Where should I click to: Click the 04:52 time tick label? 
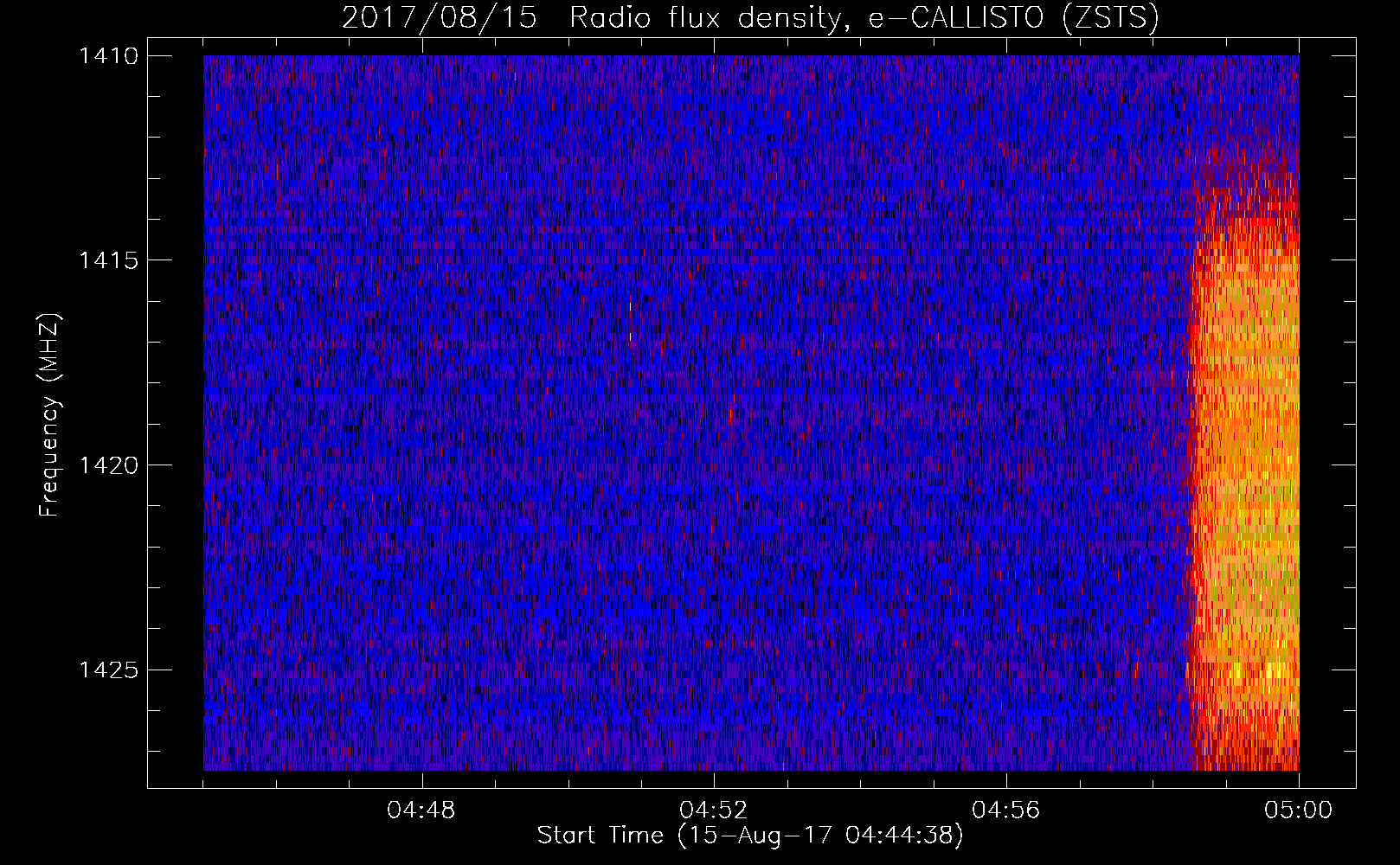(x=714, y=811)
